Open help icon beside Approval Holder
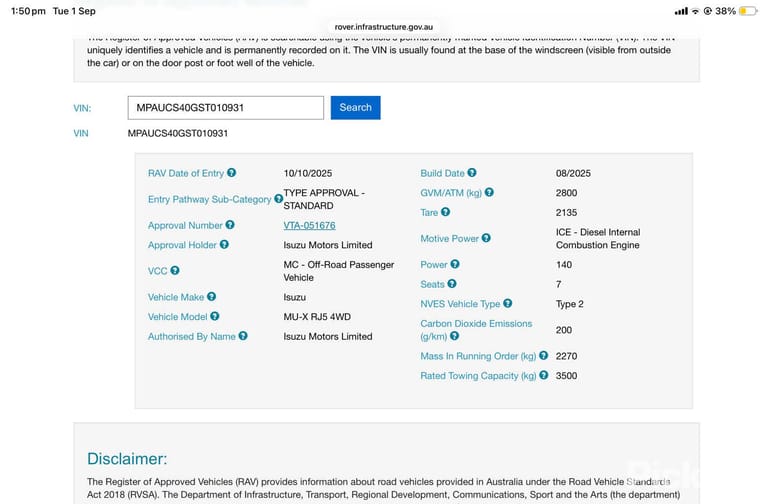 224,244
